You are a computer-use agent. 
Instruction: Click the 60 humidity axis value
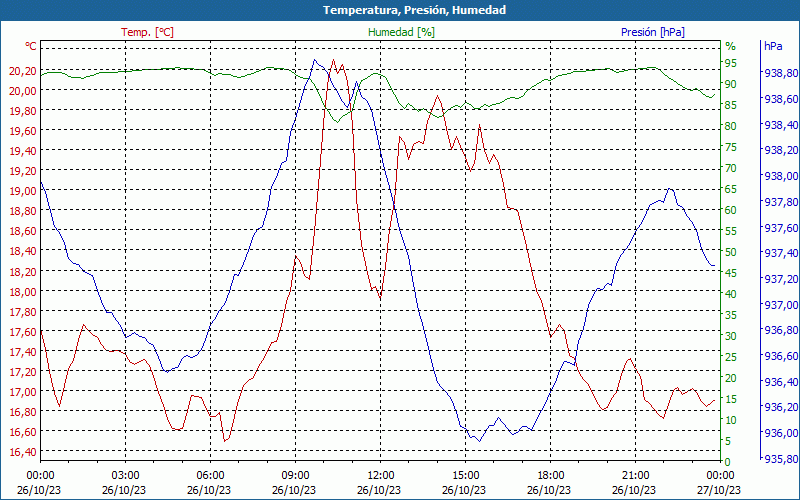[x=731, y=210]
